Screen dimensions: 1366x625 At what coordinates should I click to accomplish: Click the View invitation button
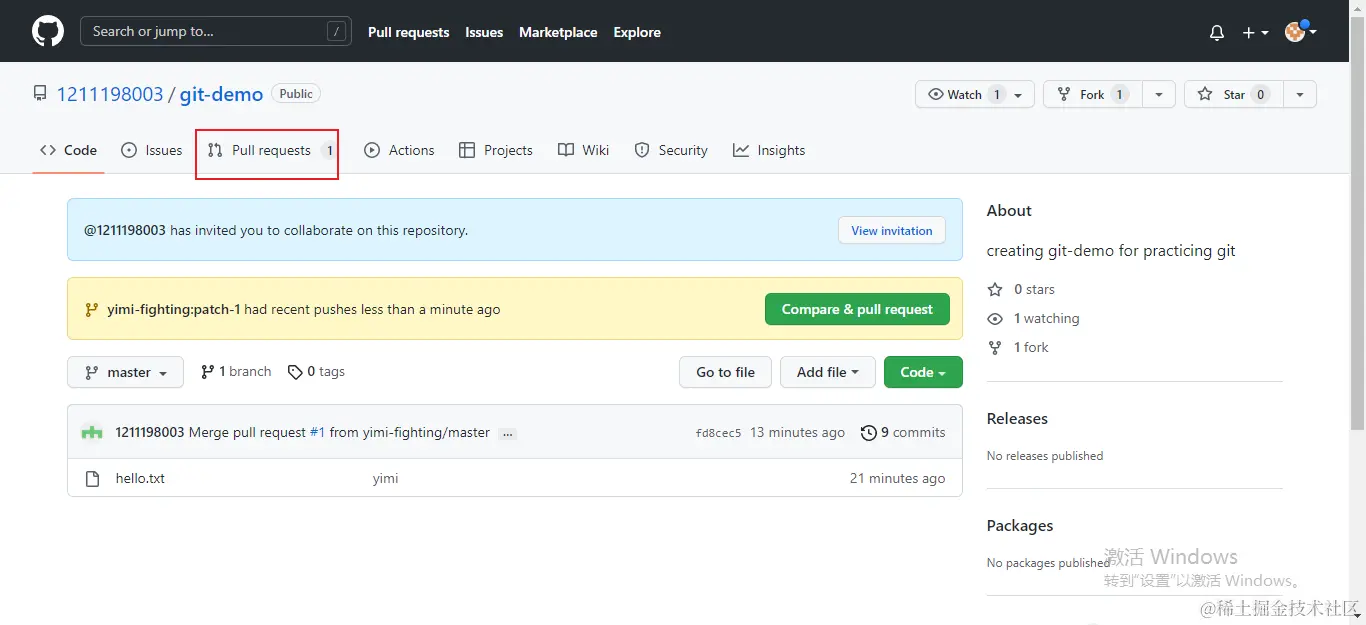(892, 230)
